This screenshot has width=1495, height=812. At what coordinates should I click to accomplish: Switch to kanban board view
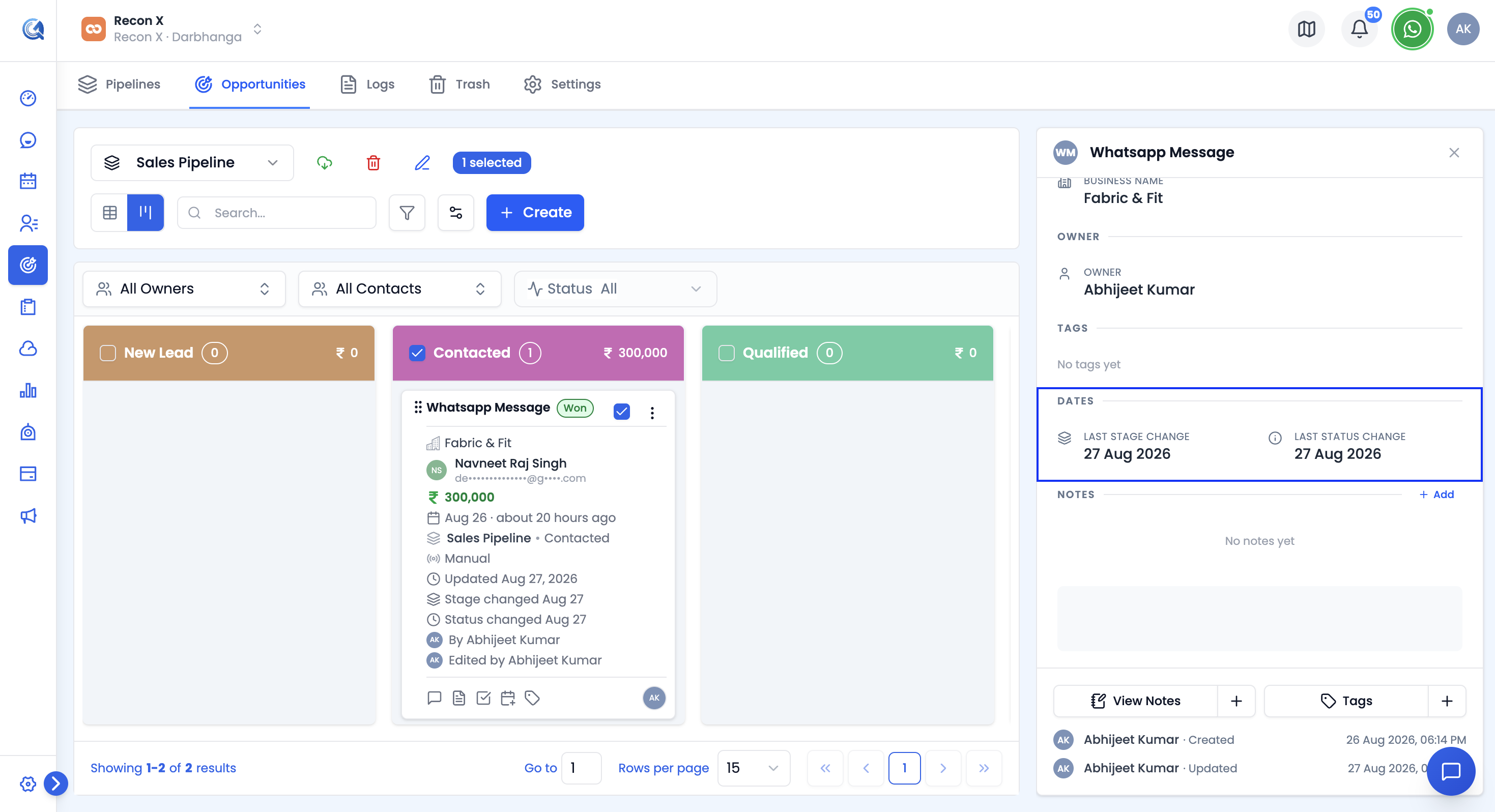tap(145, 213)
